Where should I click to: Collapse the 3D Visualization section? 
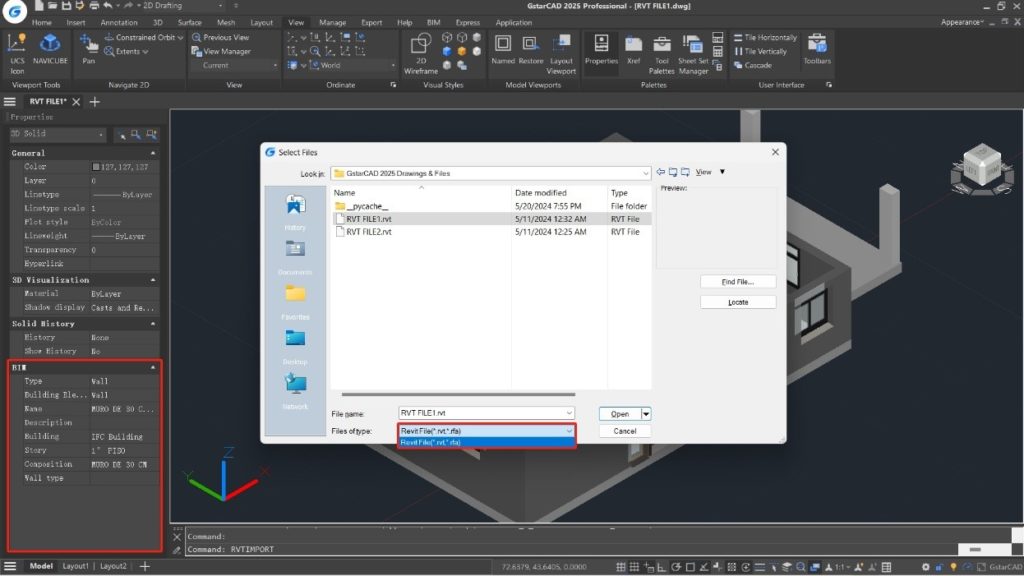click(154, 280)
